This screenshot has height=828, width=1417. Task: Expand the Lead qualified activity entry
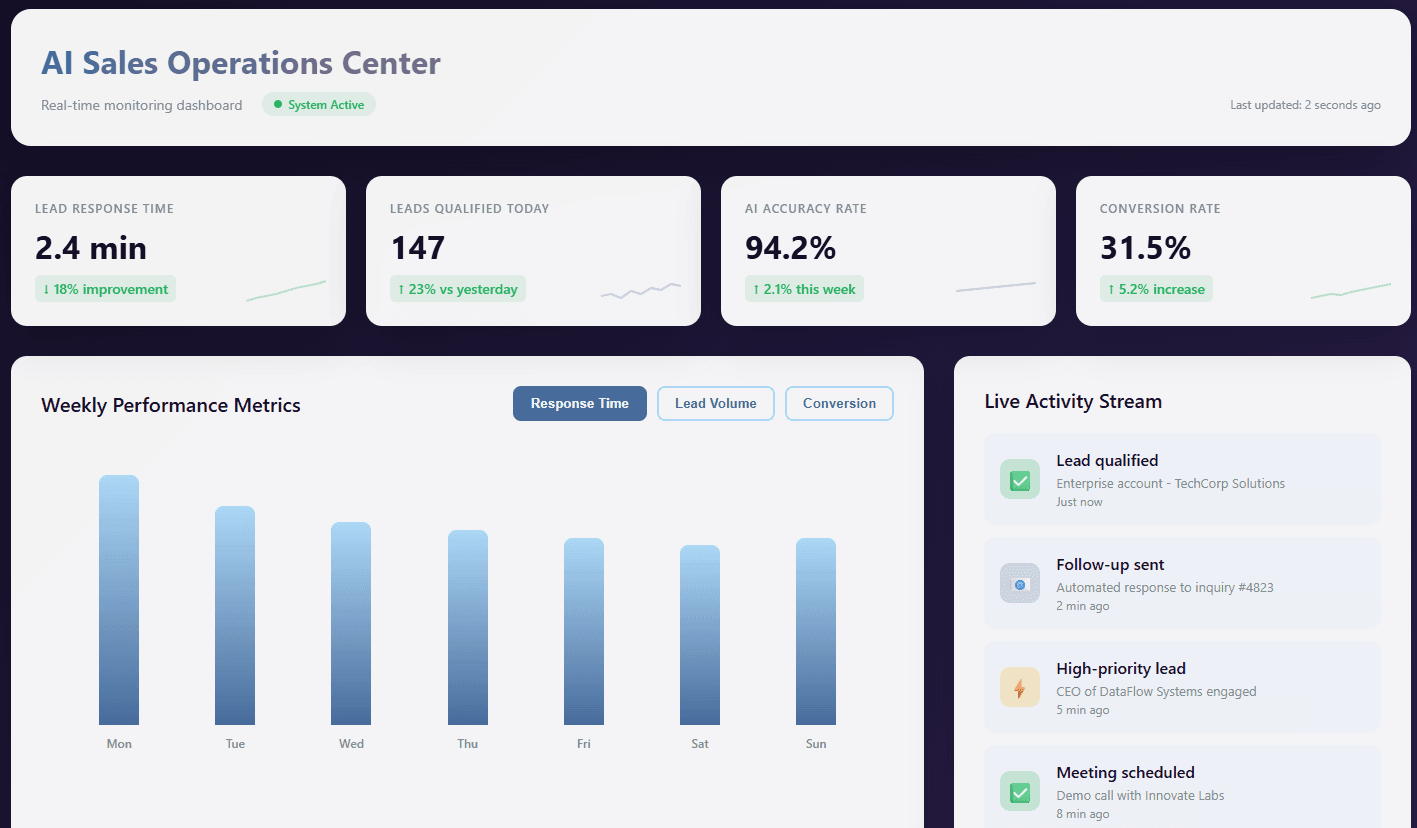pyautogui.click(x=1182, y=479)
